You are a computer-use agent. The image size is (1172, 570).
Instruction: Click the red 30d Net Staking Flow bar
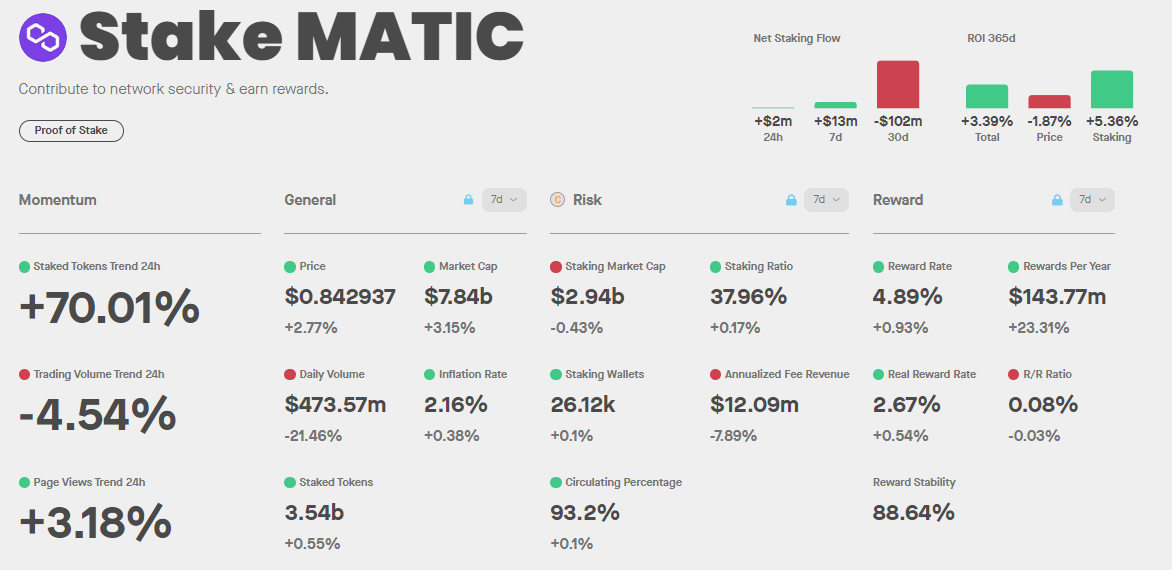tap(898, 85)
